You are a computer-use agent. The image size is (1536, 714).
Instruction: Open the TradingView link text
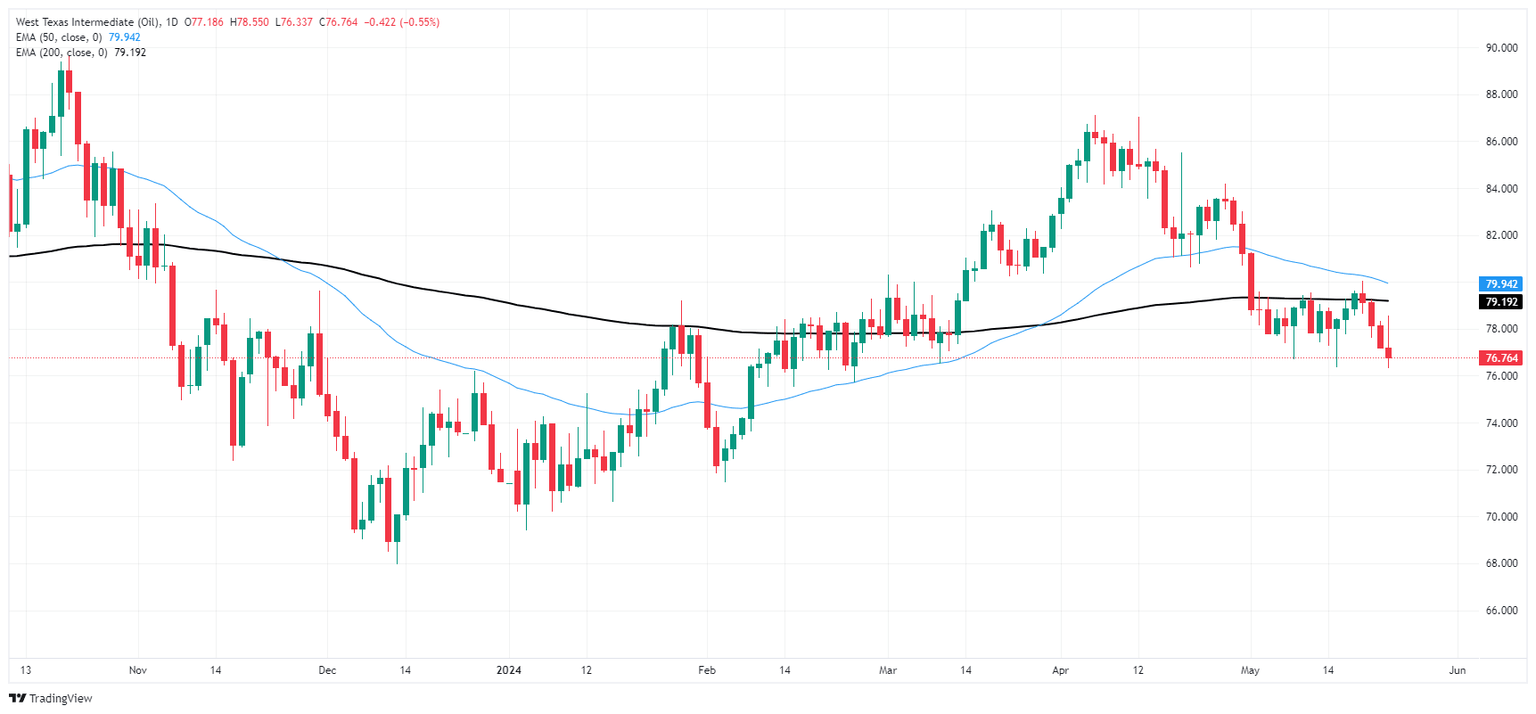[58, 698]
